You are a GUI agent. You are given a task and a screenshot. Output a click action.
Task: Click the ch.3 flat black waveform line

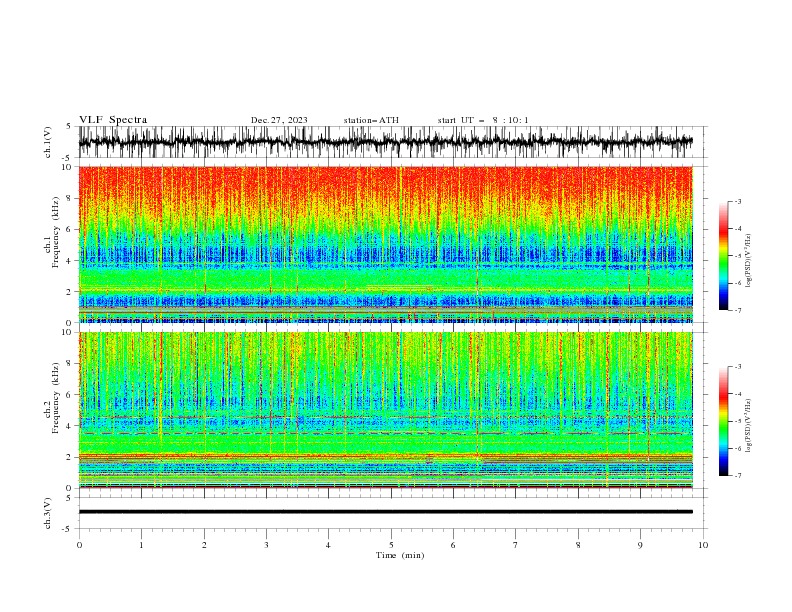[x=385, y=512]
